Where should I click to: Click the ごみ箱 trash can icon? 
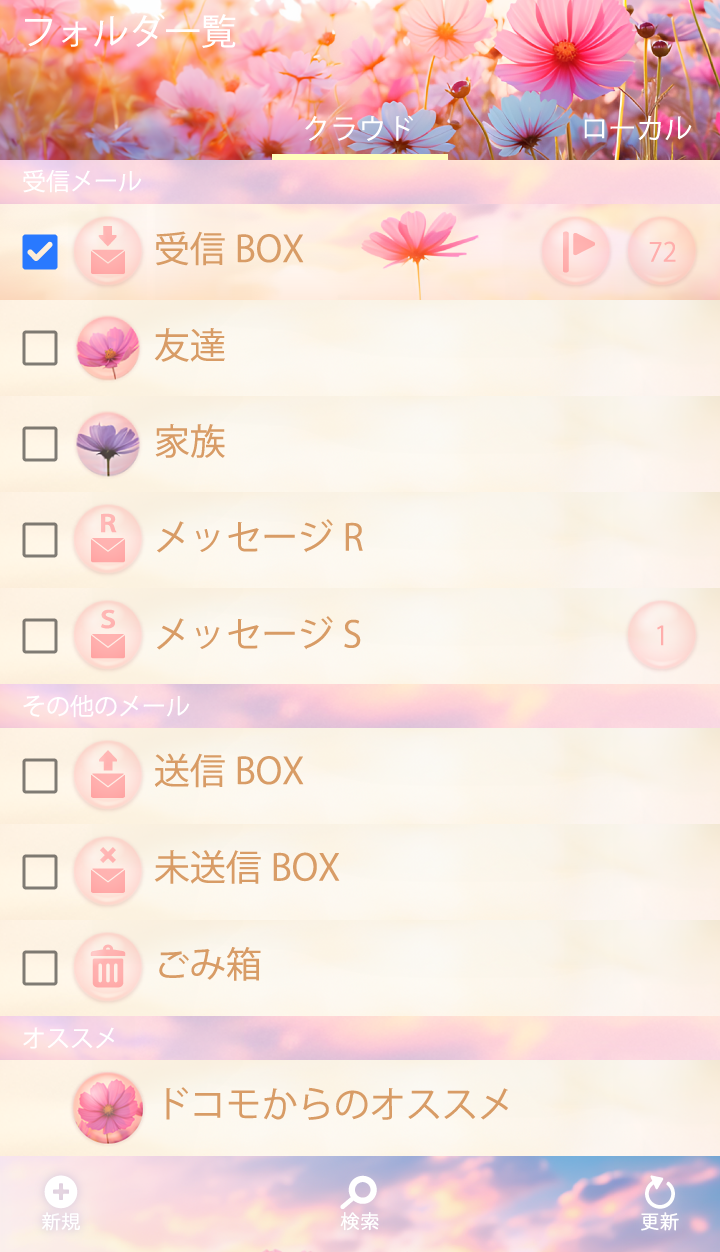click(108, 968)
